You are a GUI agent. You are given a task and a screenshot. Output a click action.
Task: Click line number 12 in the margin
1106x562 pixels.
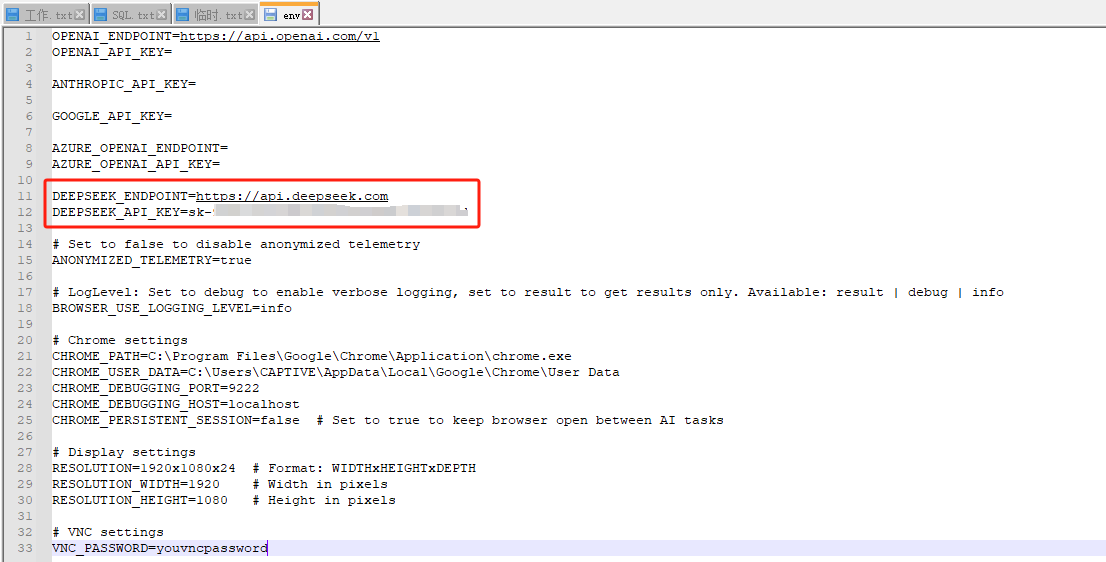[25, 212]
